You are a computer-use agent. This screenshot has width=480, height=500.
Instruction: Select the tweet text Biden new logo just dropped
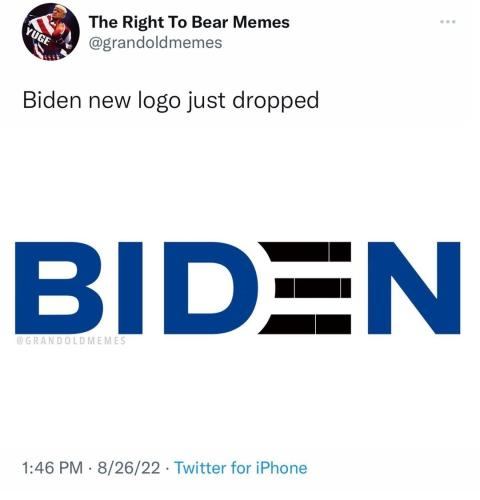point(171,101)
